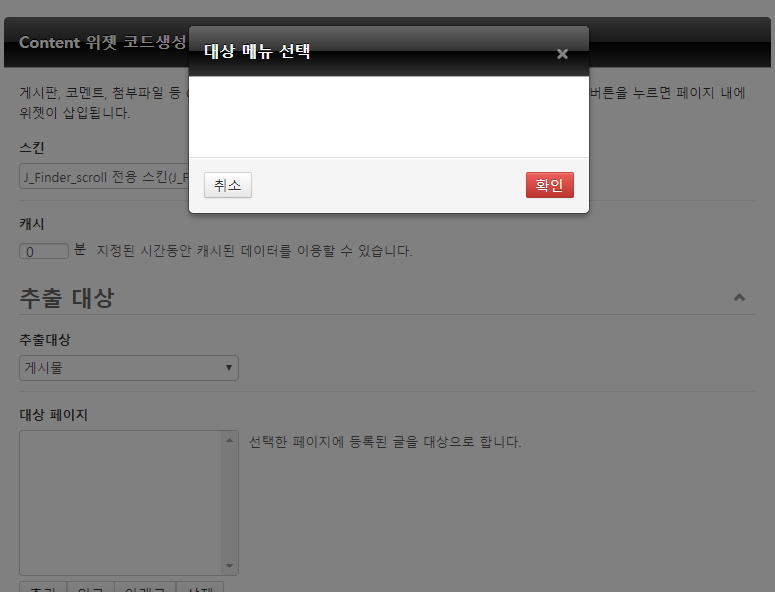The image size is (775, 592).
Task: Click the list box scroll down arrow
Action: (x=230, y=567)
